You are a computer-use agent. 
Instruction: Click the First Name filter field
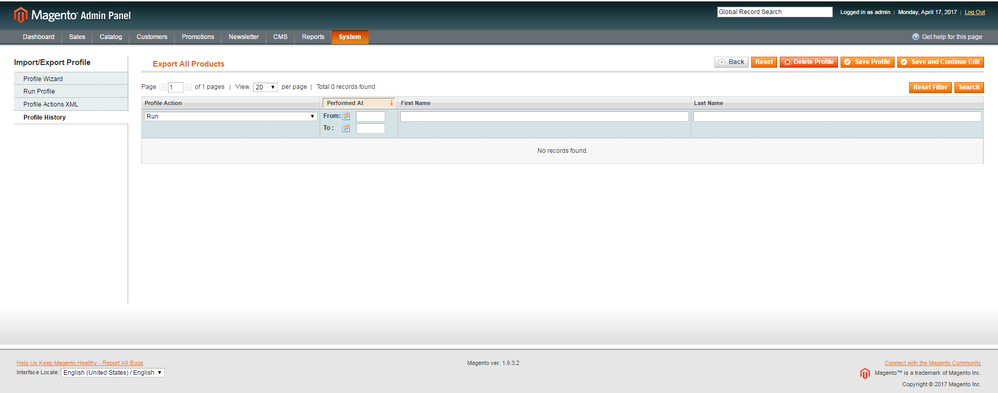(544, 117)
